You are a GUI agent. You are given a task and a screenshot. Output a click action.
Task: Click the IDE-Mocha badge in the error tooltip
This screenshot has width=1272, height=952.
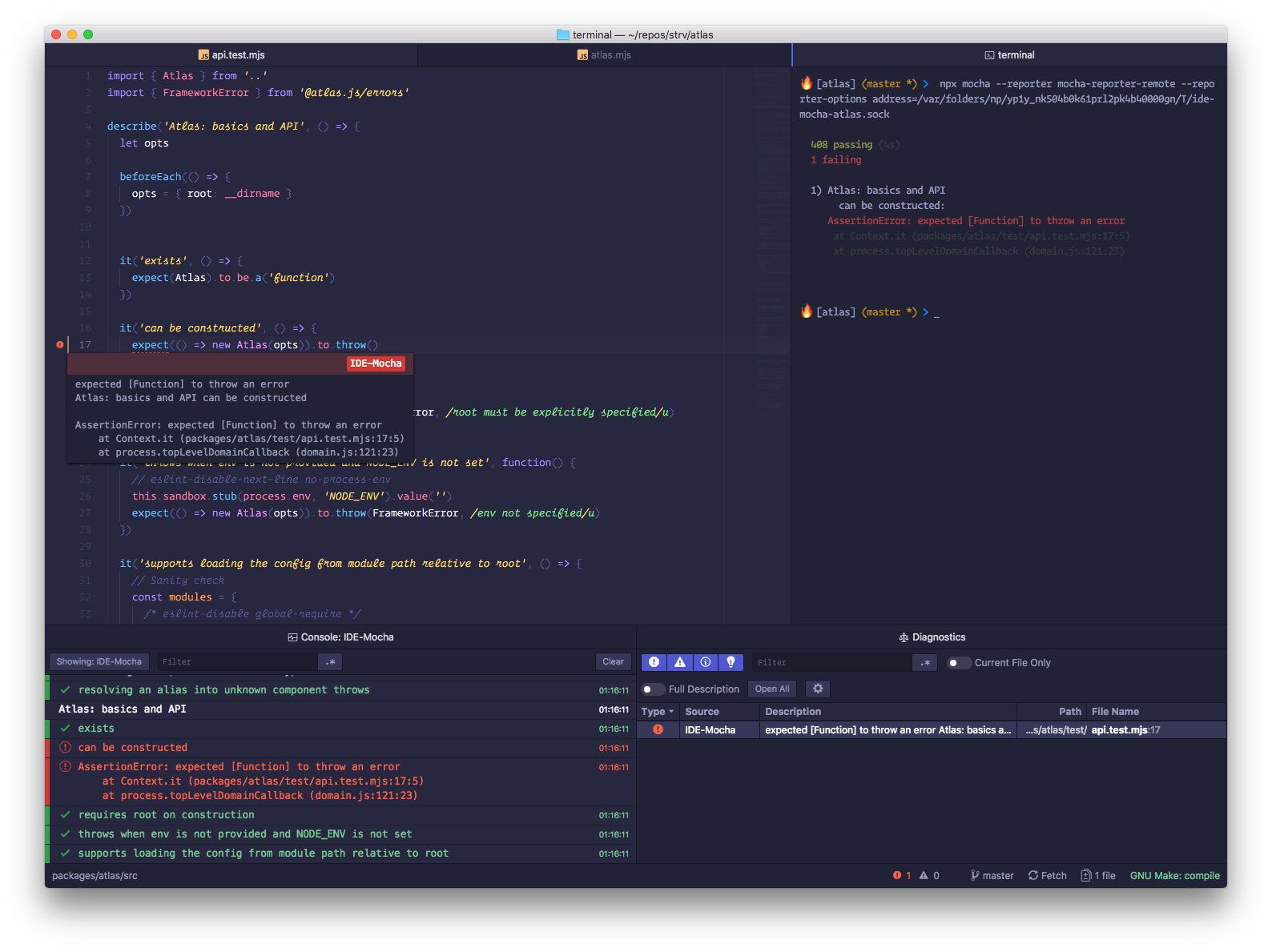pyautogui.click(x=376, y=364)
